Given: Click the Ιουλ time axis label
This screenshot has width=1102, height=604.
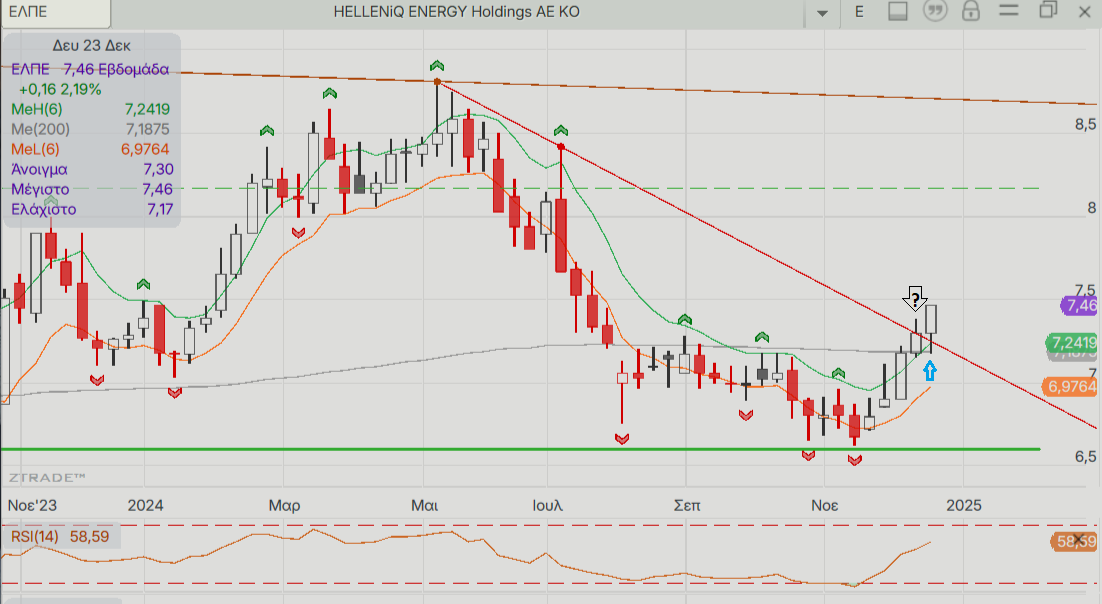Looking at the screenshot, I should (547, 506).
